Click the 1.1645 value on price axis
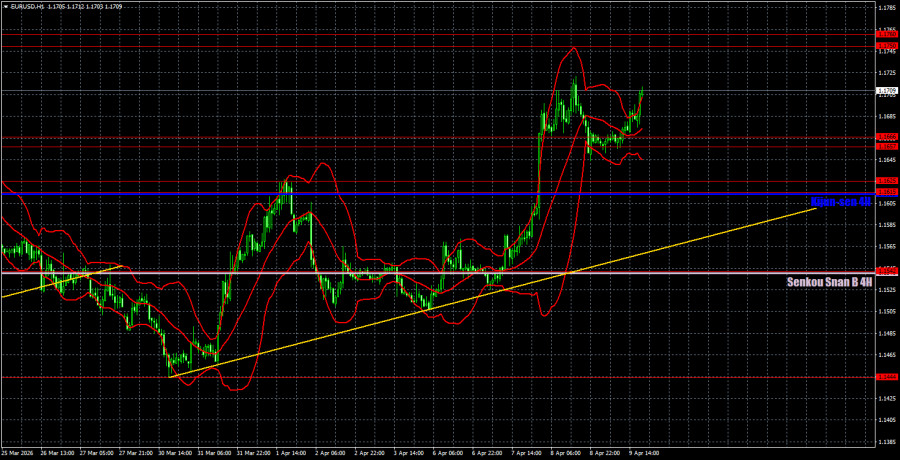The image size is (900, 460). click(887, 160)
